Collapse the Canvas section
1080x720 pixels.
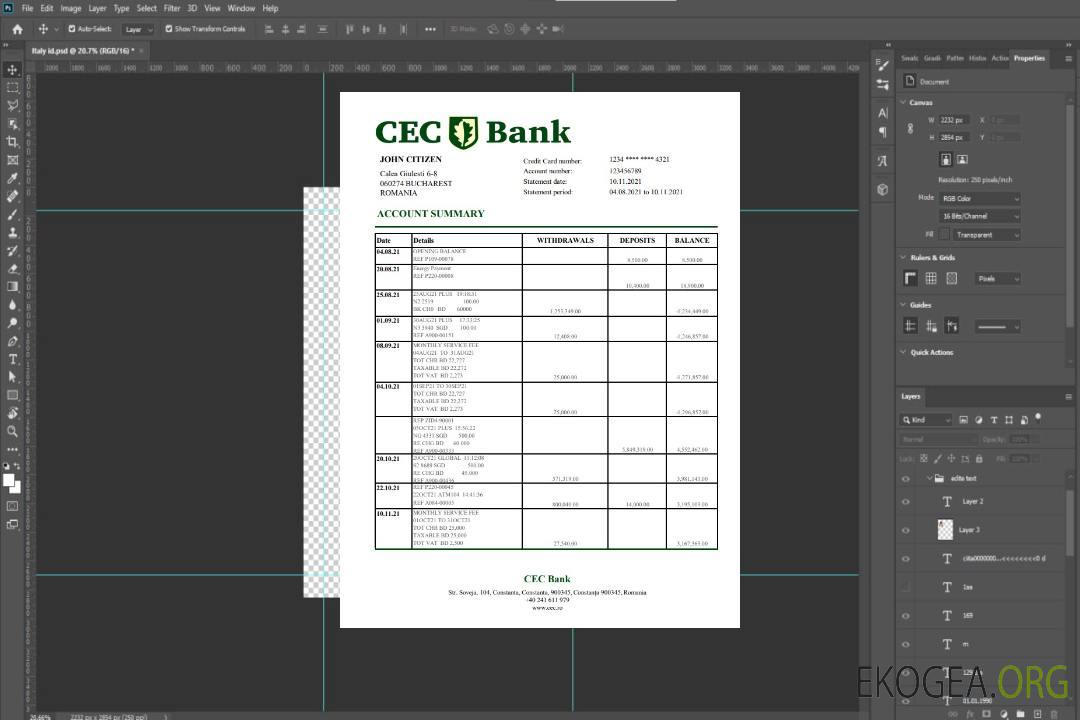tap(903, 102)
